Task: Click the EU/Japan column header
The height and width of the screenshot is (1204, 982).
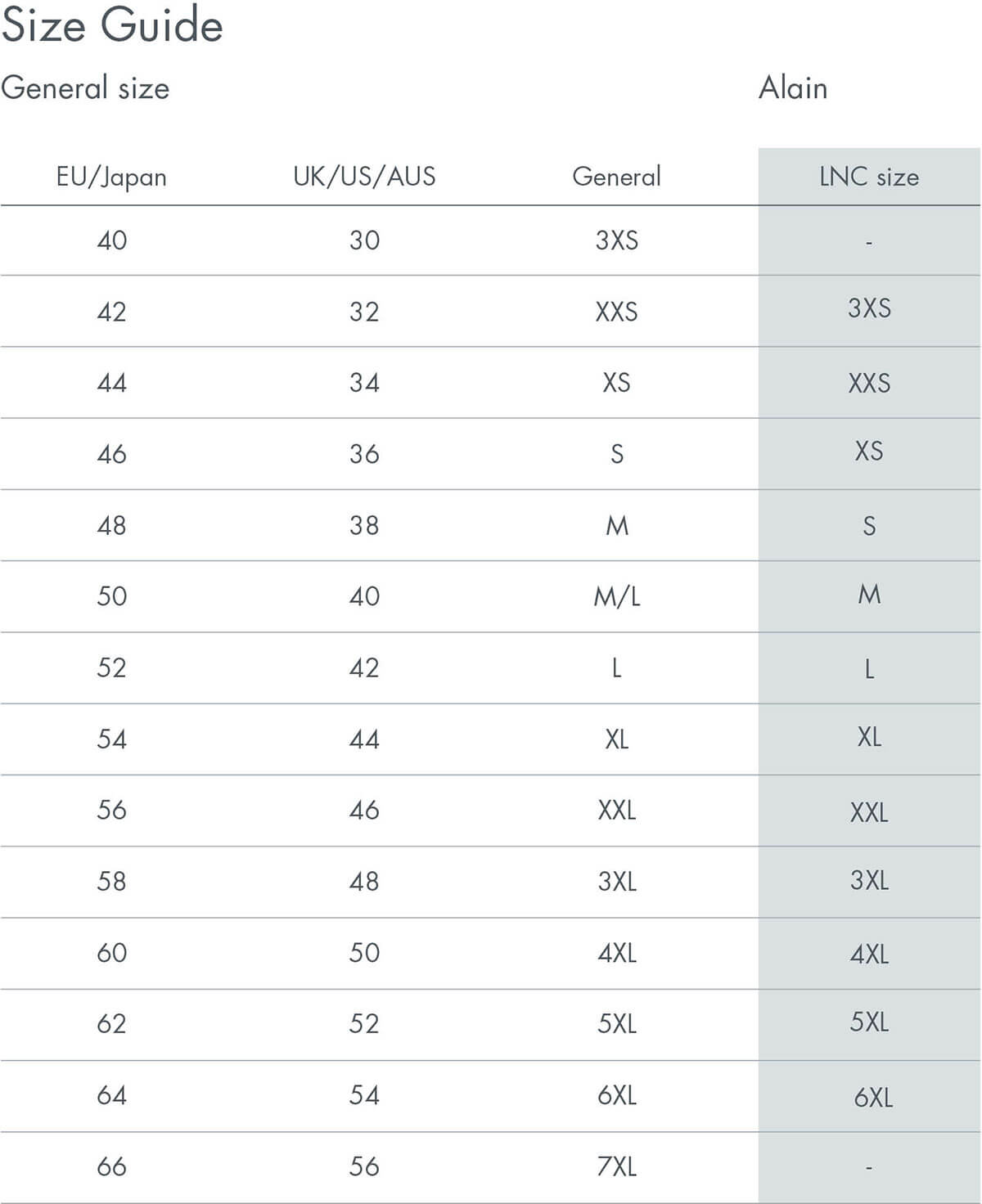Action: tap(111, 177)
